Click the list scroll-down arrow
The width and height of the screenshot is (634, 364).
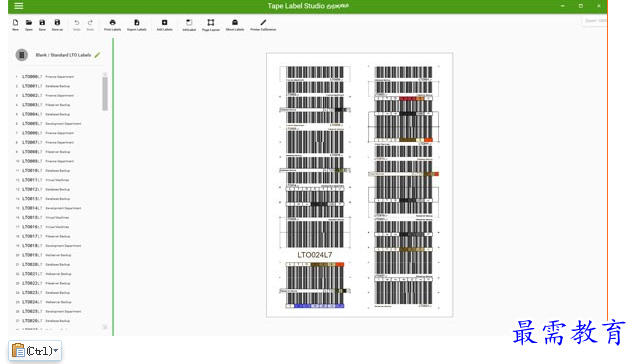pos(105,327)
